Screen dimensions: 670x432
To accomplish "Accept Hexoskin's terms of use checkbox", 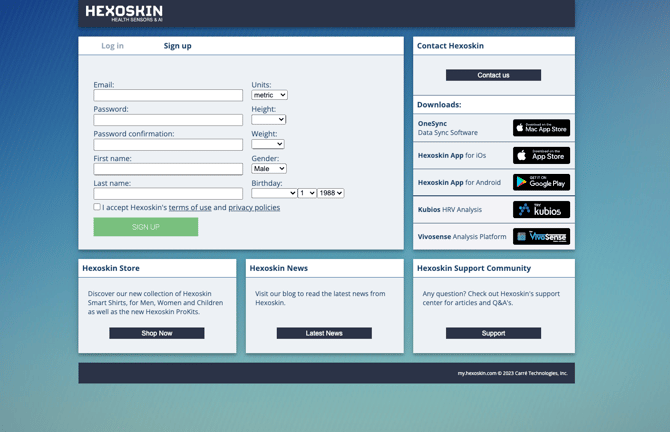I will pos(97,207).
